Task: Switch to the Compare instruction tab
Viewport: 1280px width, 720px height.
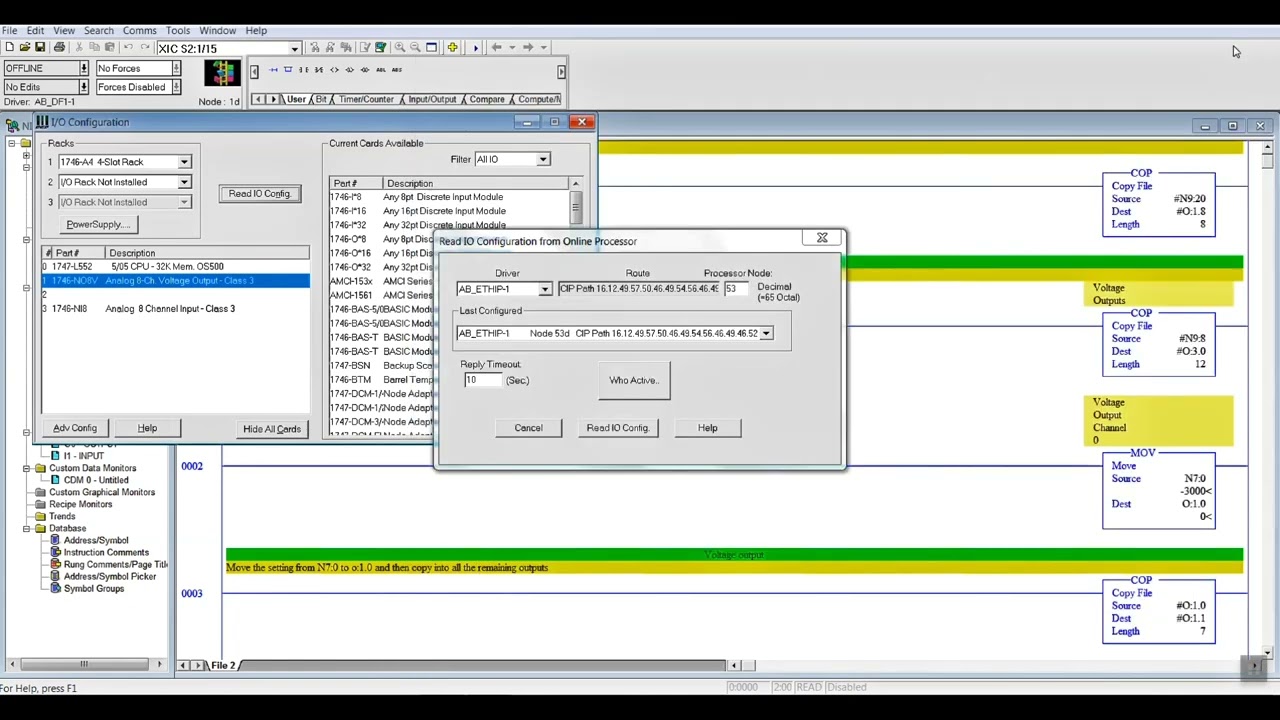Action: point(487,99)
